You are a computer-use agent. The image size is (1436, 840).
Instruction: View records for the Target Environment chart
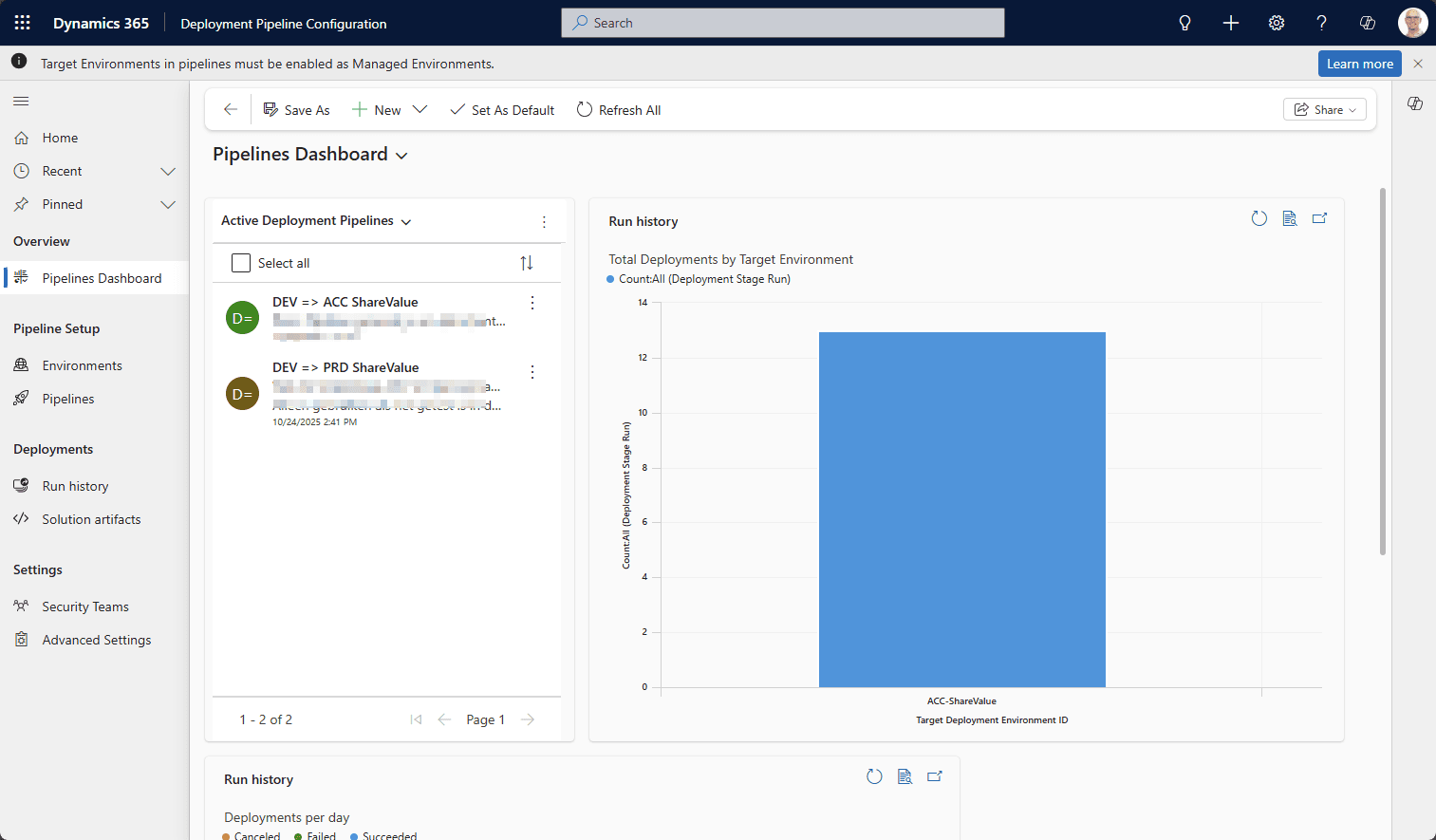pyautogui.click(x=1290, y=218)
